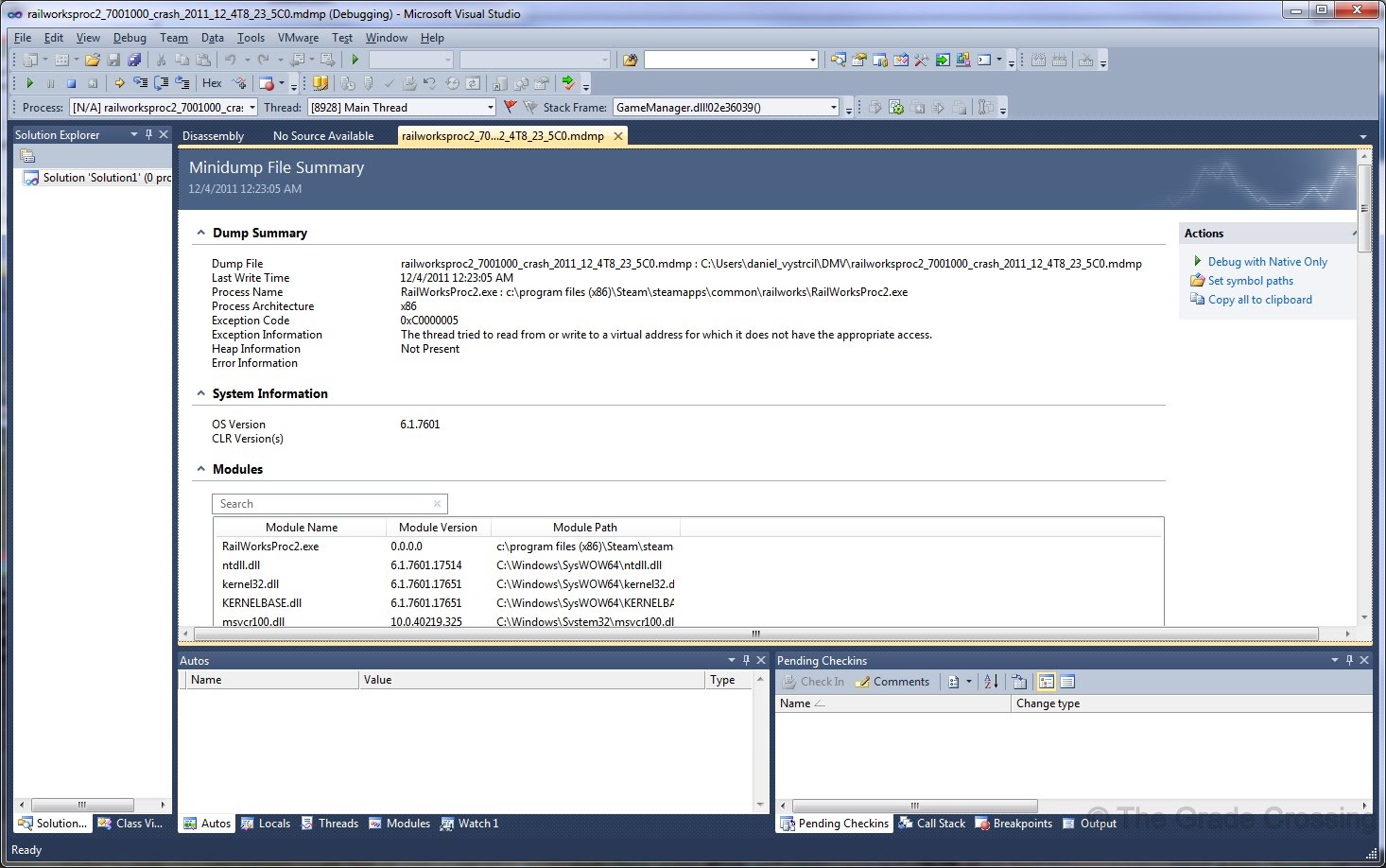Open the Thread dropdown
This screenshot has height=868, width=1386.
point(491,108)
